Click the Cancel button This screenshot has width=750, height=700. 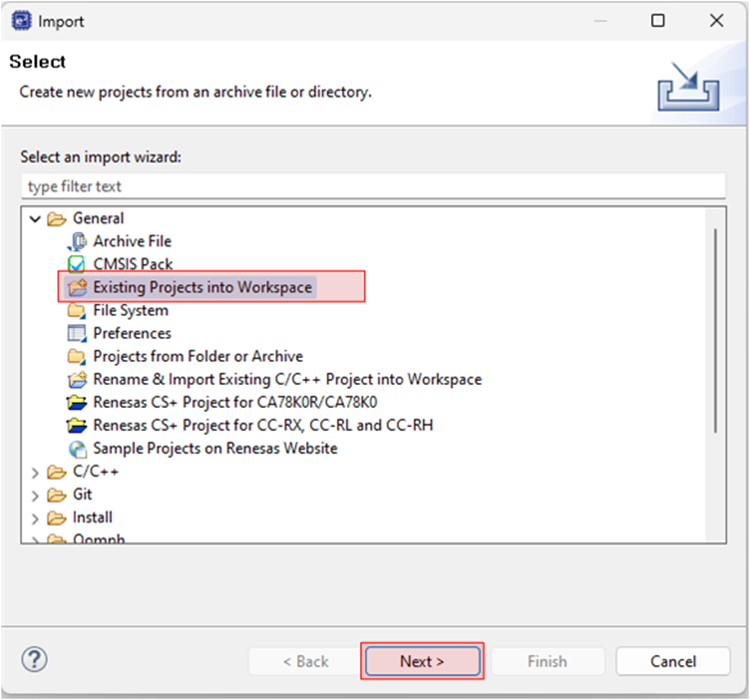[673, 661]
